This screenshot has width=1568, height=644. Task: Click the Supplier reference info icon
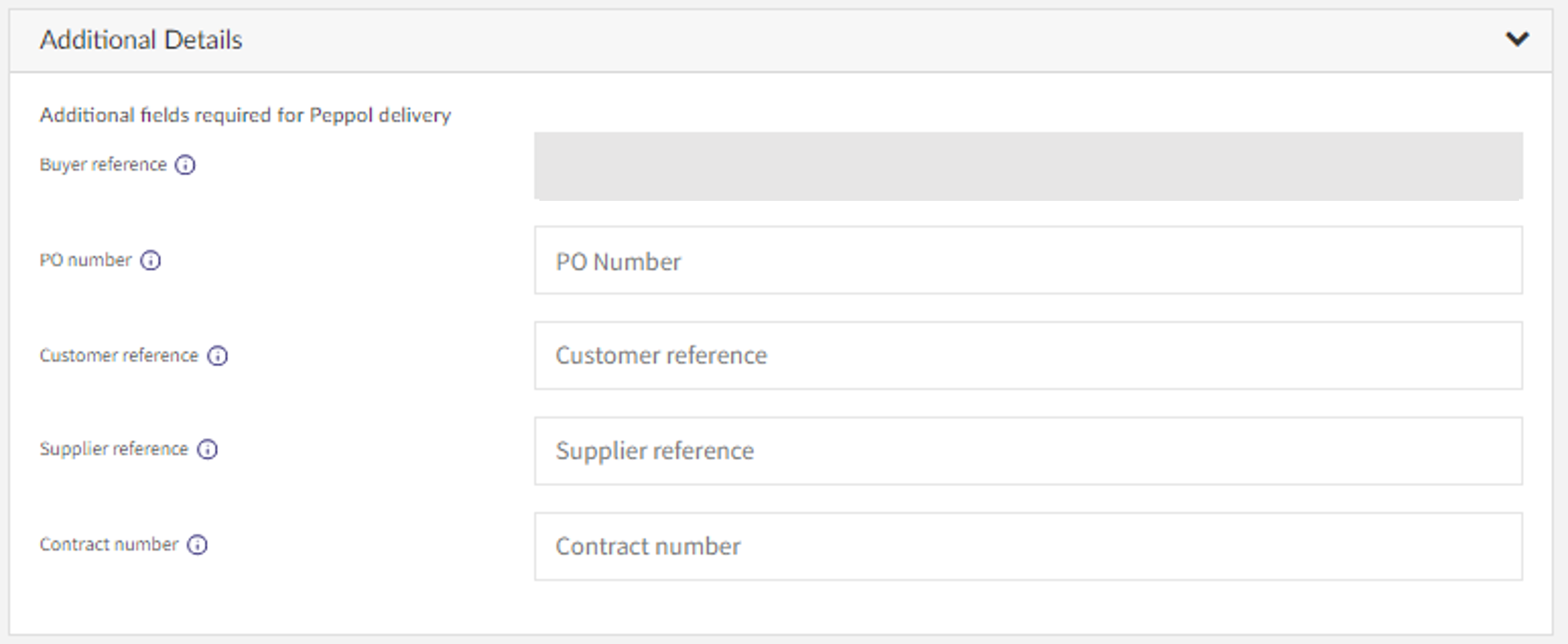pyautogui.click(x=207, y=449)
